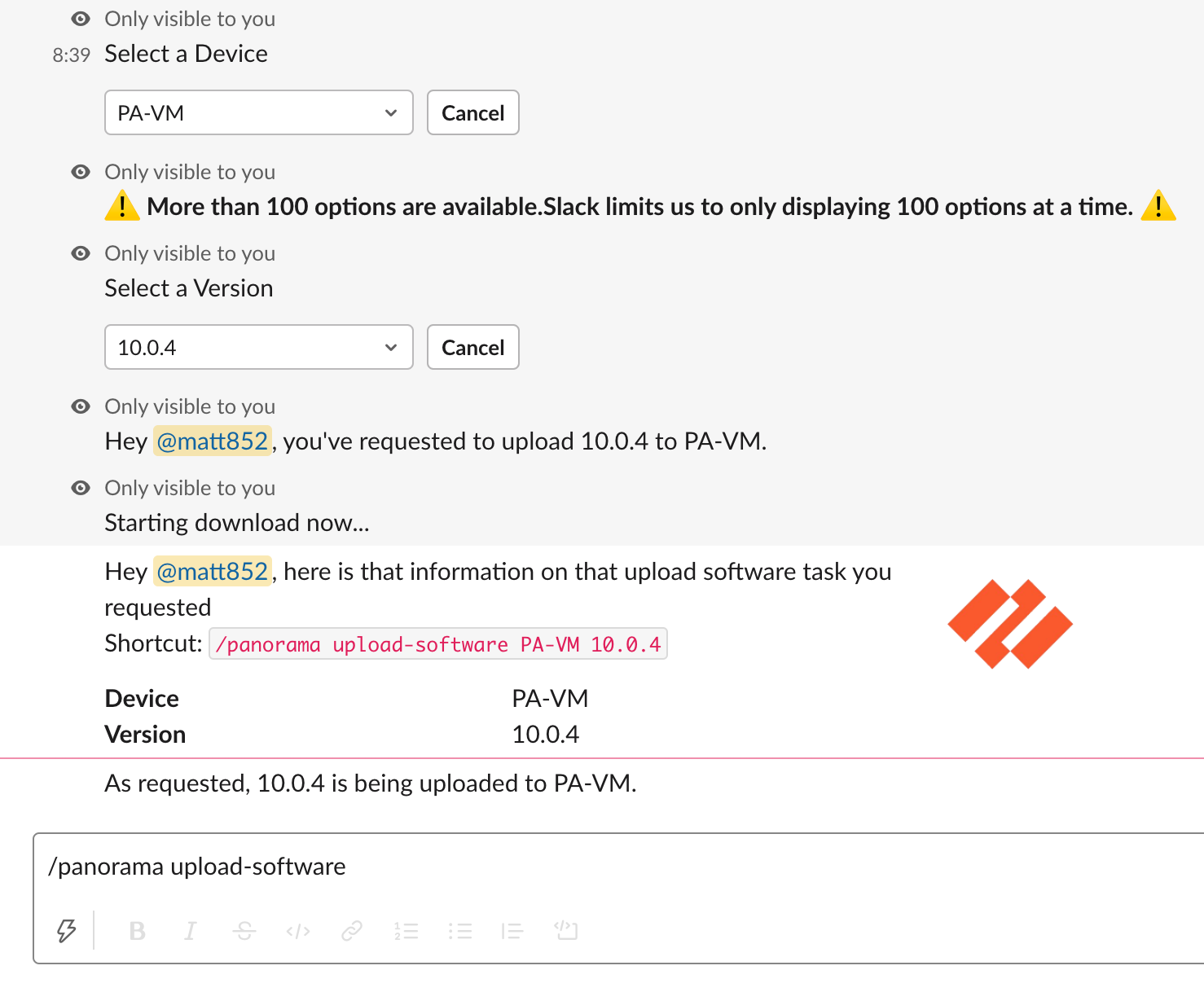Click the 10.0.4 version value in summary
1204x992 pixels.
[x=545, y=734]
